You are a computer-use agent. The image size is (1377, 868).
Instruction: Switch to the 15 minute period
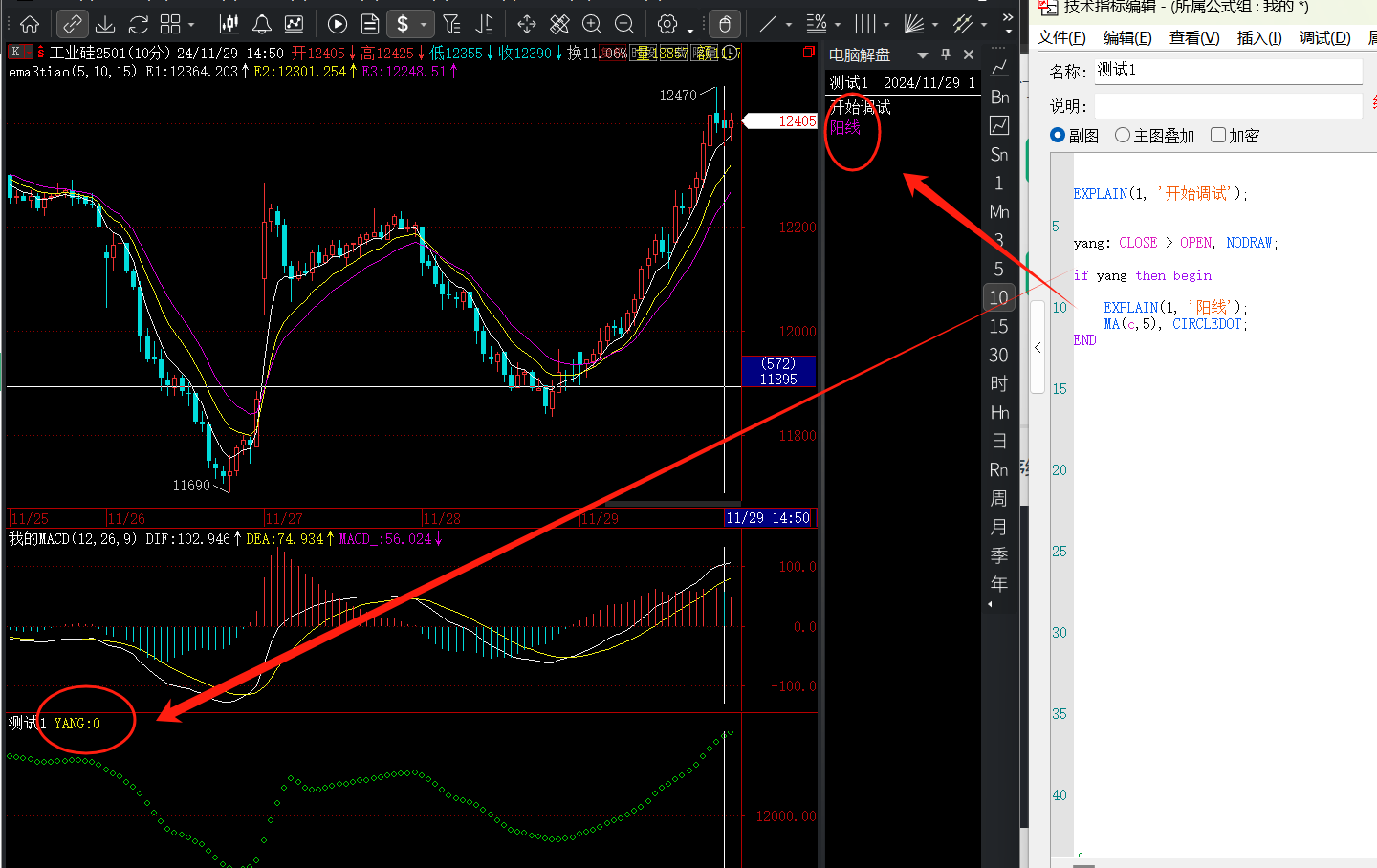pyautogui.click(x=999, y=326)
